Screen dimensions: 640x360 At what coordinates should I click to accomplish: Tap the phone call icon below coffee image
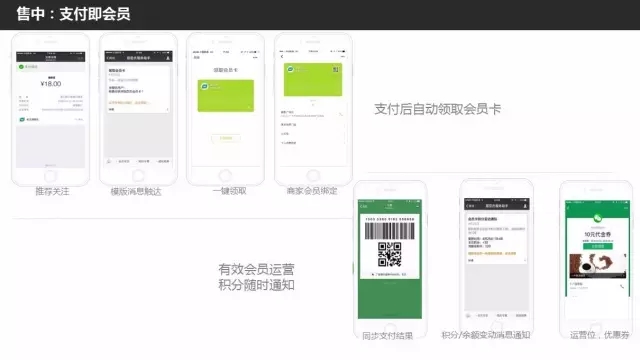[x=622, y=287]
